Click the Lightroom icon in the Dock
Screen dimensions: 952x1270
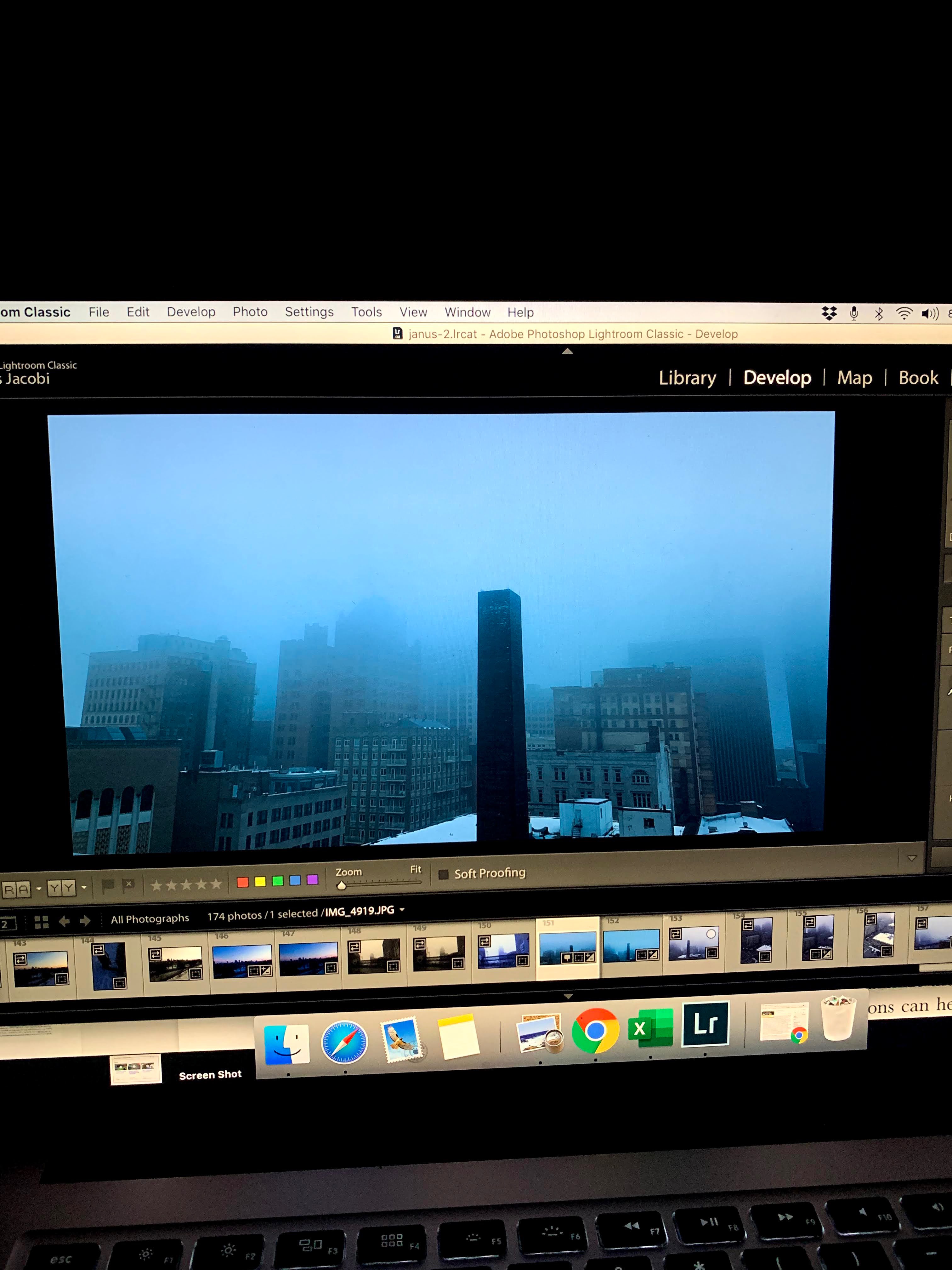click(x=705, y=1024)
